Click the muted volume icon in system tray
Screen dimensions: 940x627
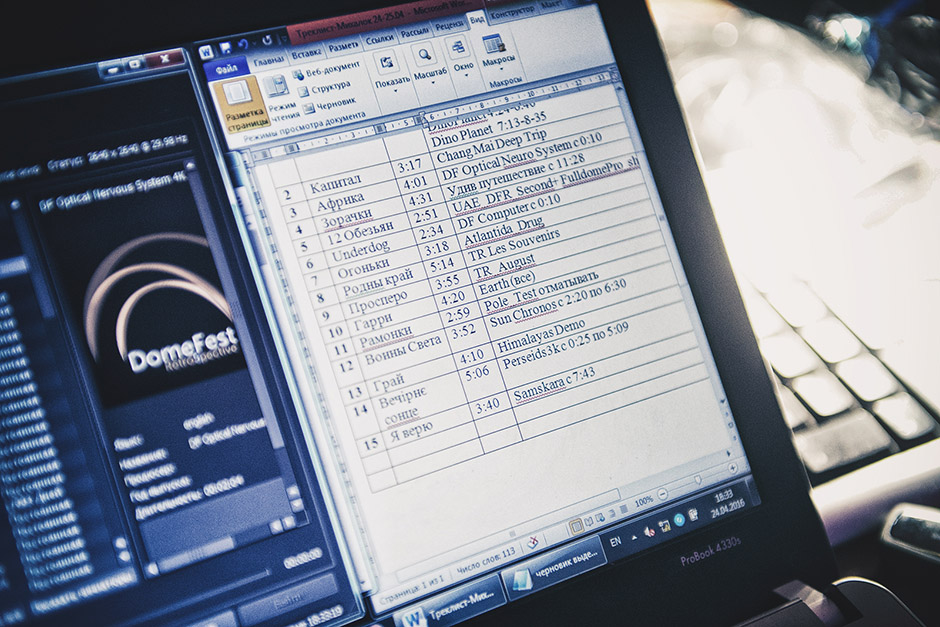[x=649, y=532]
